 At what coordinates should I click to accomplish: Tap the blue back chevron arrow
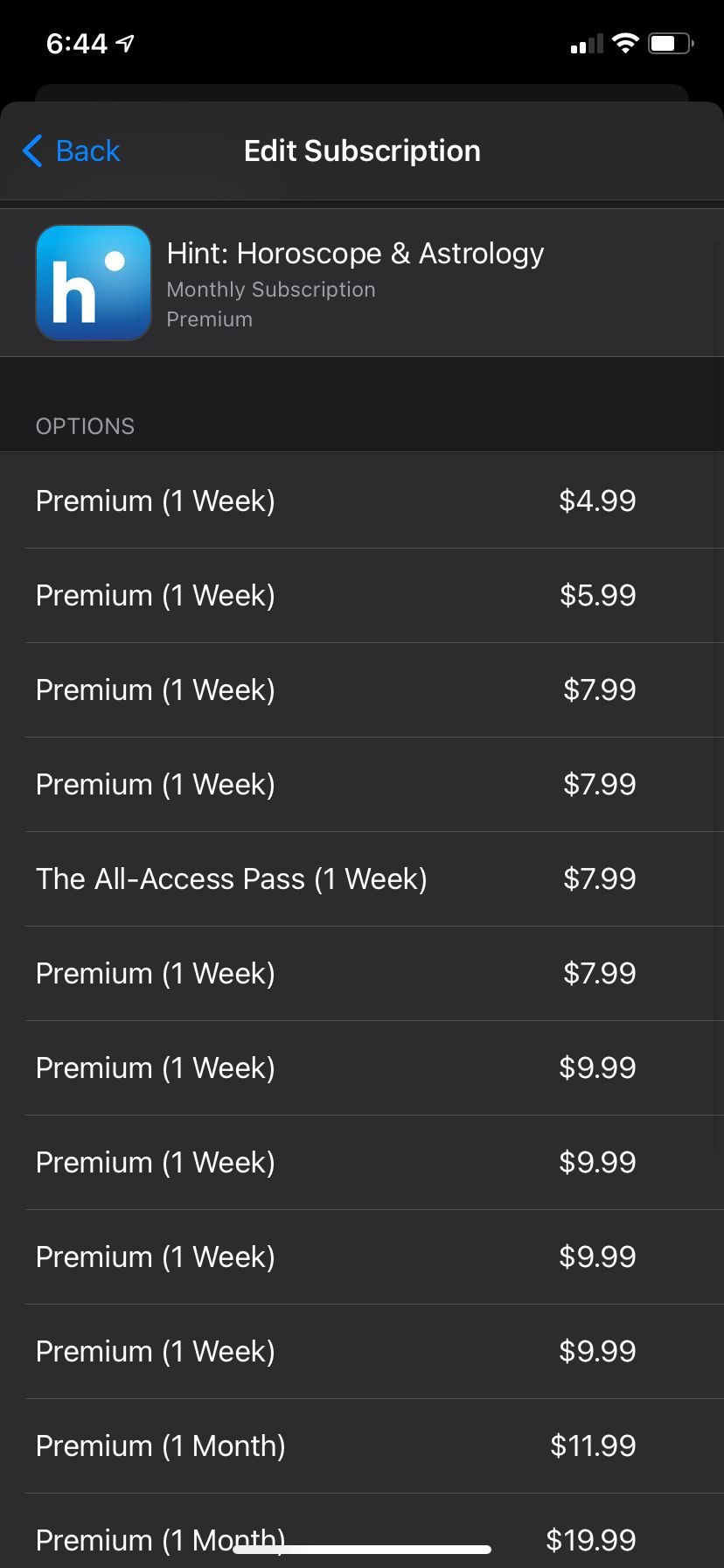(32, 150)
